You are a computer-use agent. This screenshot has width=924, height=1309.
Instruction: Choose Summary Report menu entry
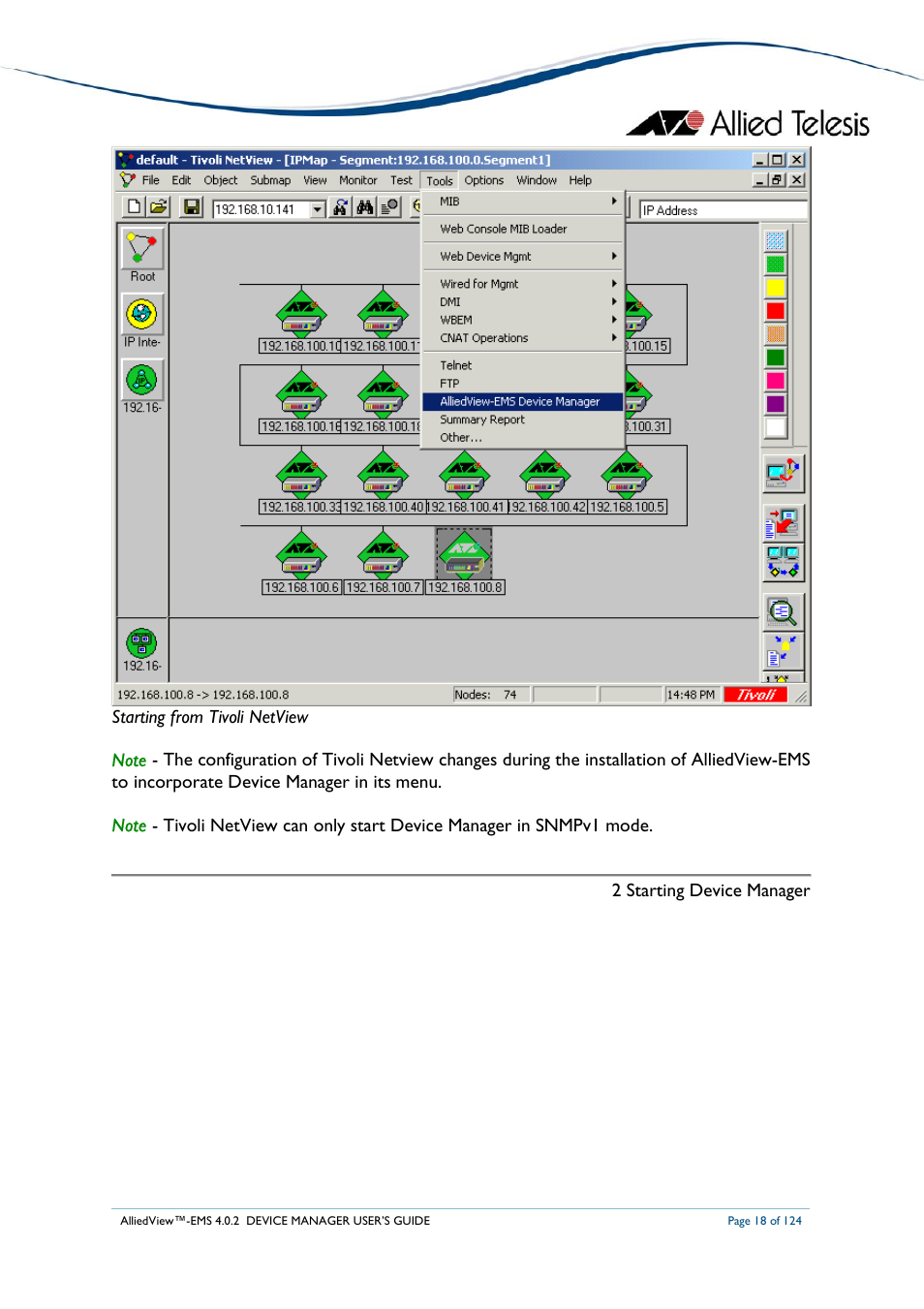pyautogui.click(x=523, y=420)
